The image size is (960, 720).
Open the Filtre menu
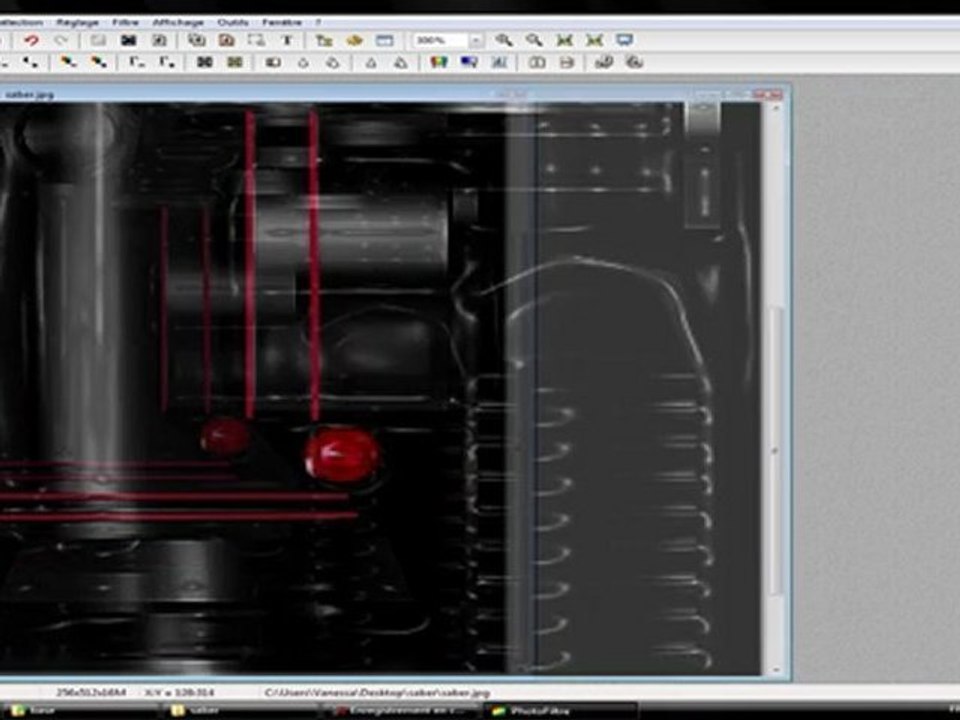[x=125, y=22]
